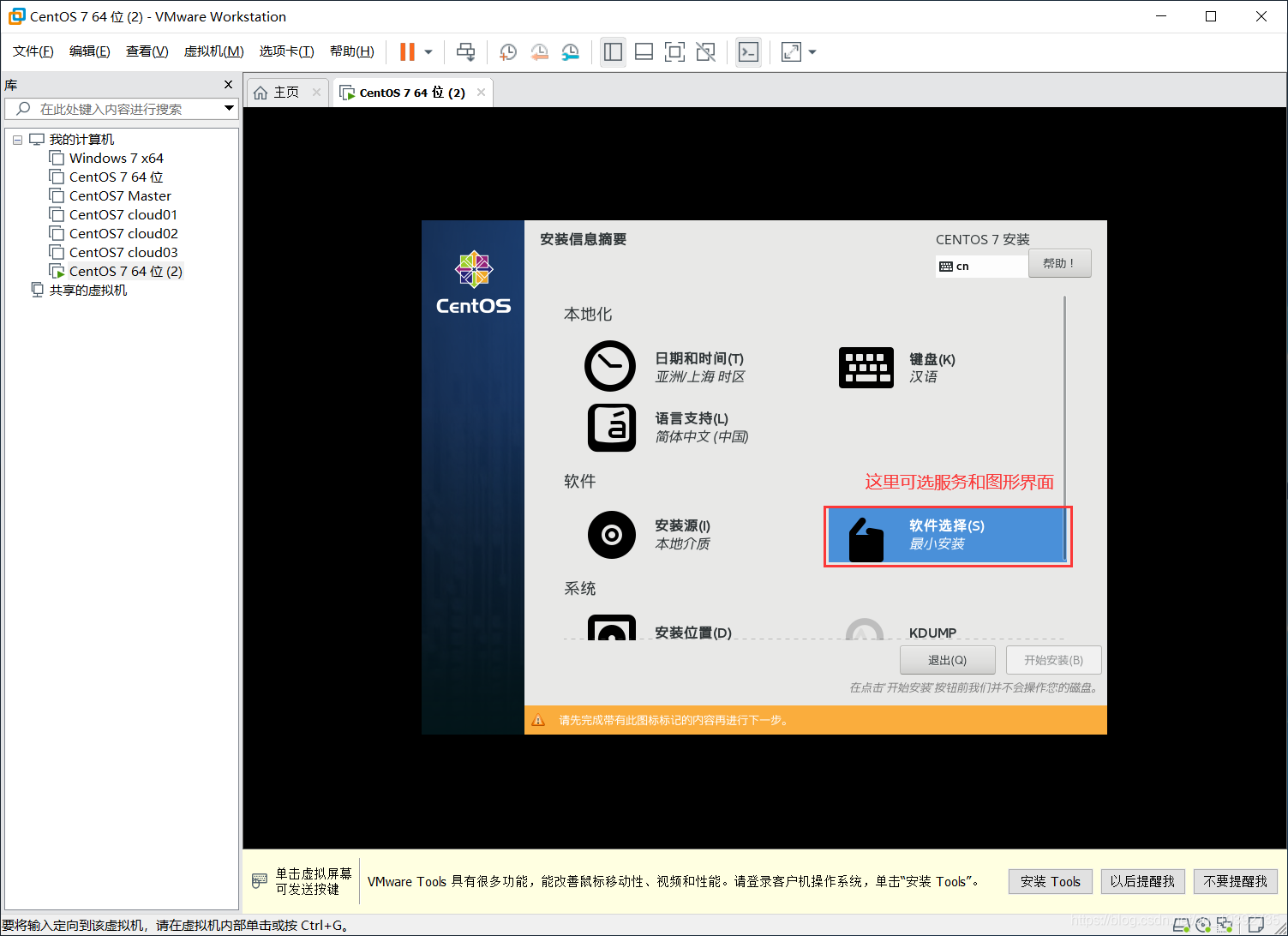Click the CD/DVD drive status icon

pyautogui.click(x=1204, y=925)
